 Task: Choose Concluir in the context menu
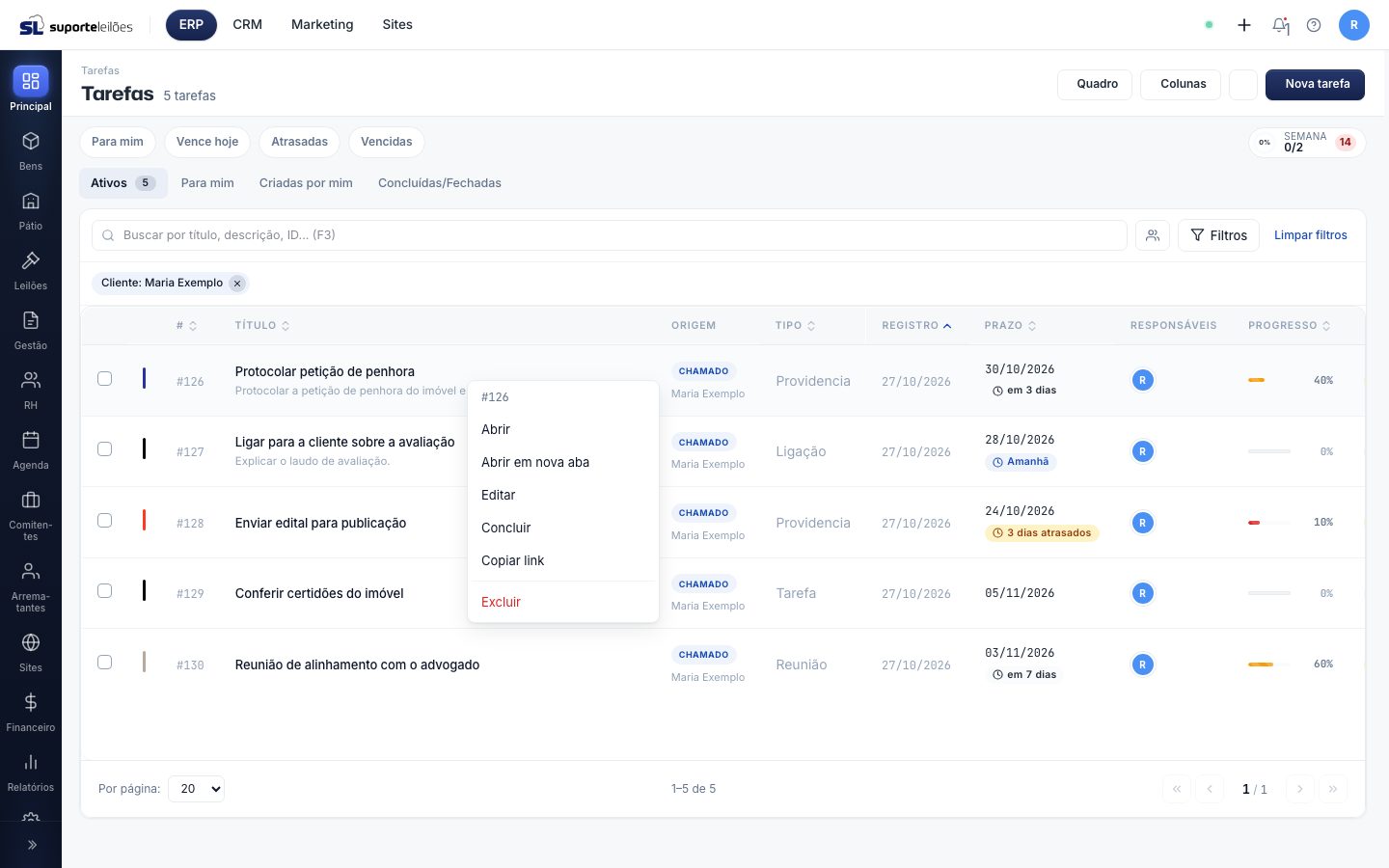tap(563, 529)
